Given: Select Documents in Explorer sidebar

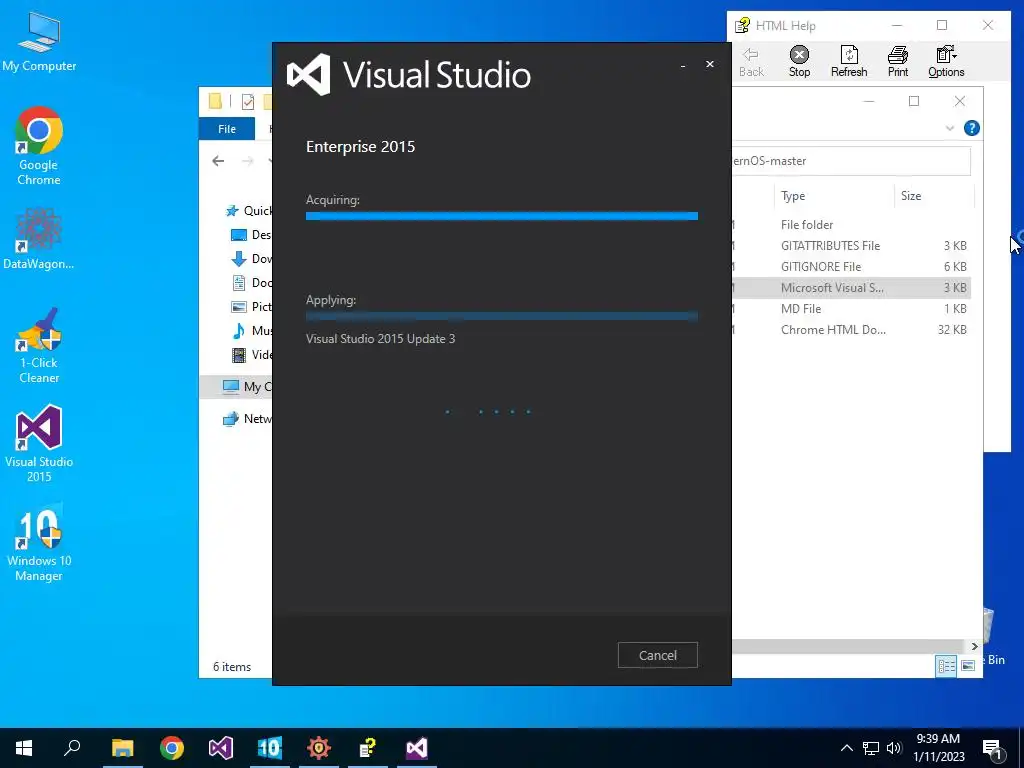Looking at the screenshot, I should click(251, 283).
